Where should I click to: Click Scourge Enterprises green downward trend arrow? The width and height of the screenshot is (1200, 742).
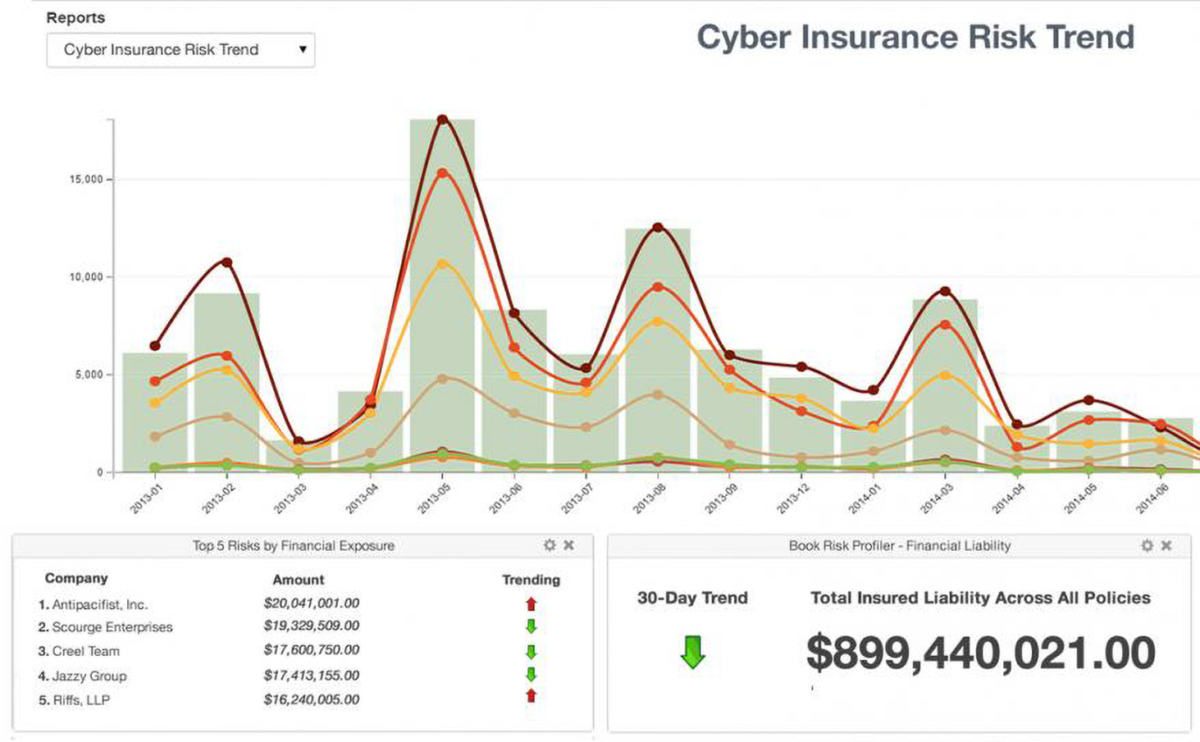[x=531, y=626]
